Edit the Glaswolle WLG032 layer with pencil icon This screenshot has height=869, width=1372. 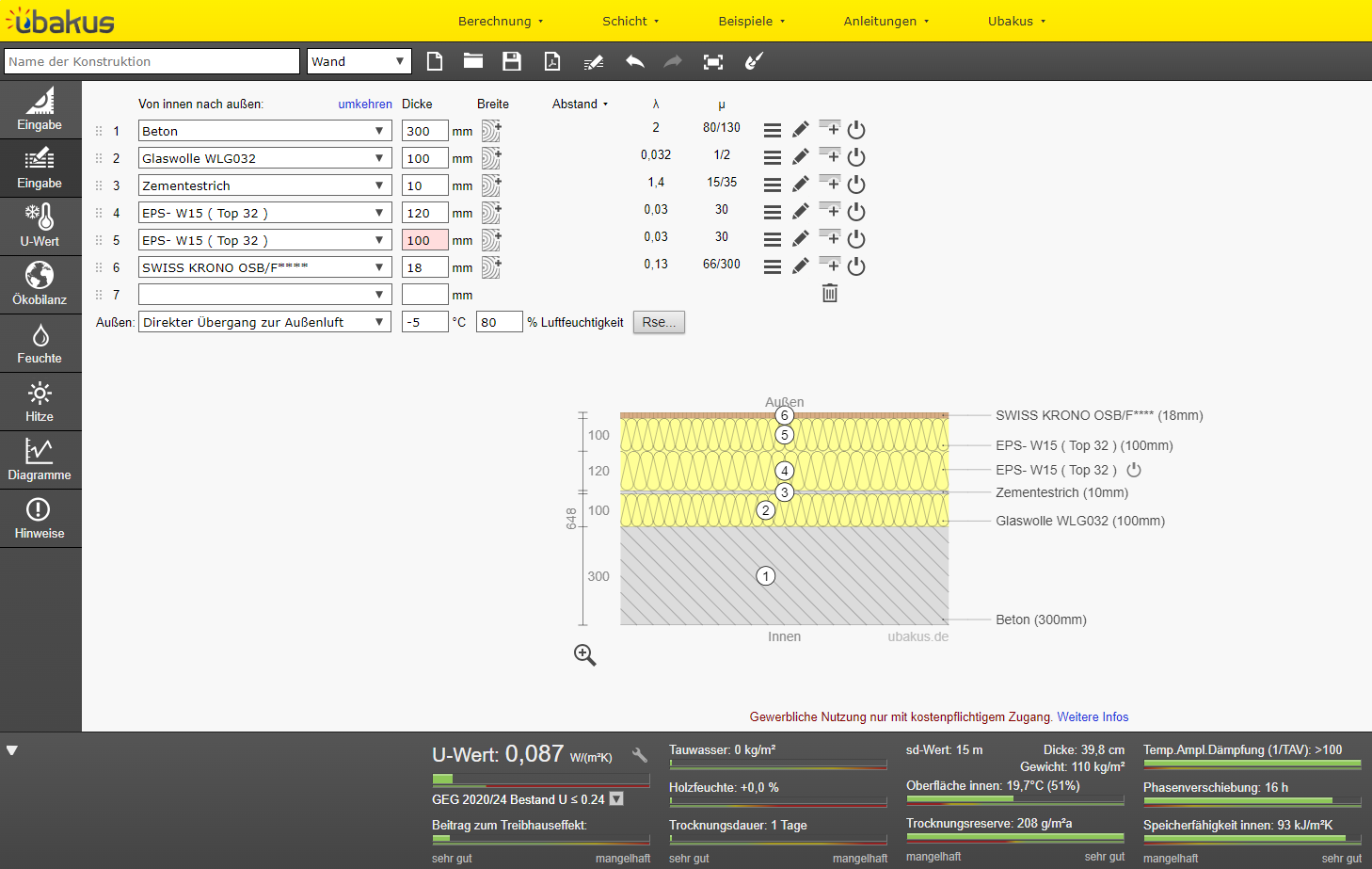(x=800, y=157)
